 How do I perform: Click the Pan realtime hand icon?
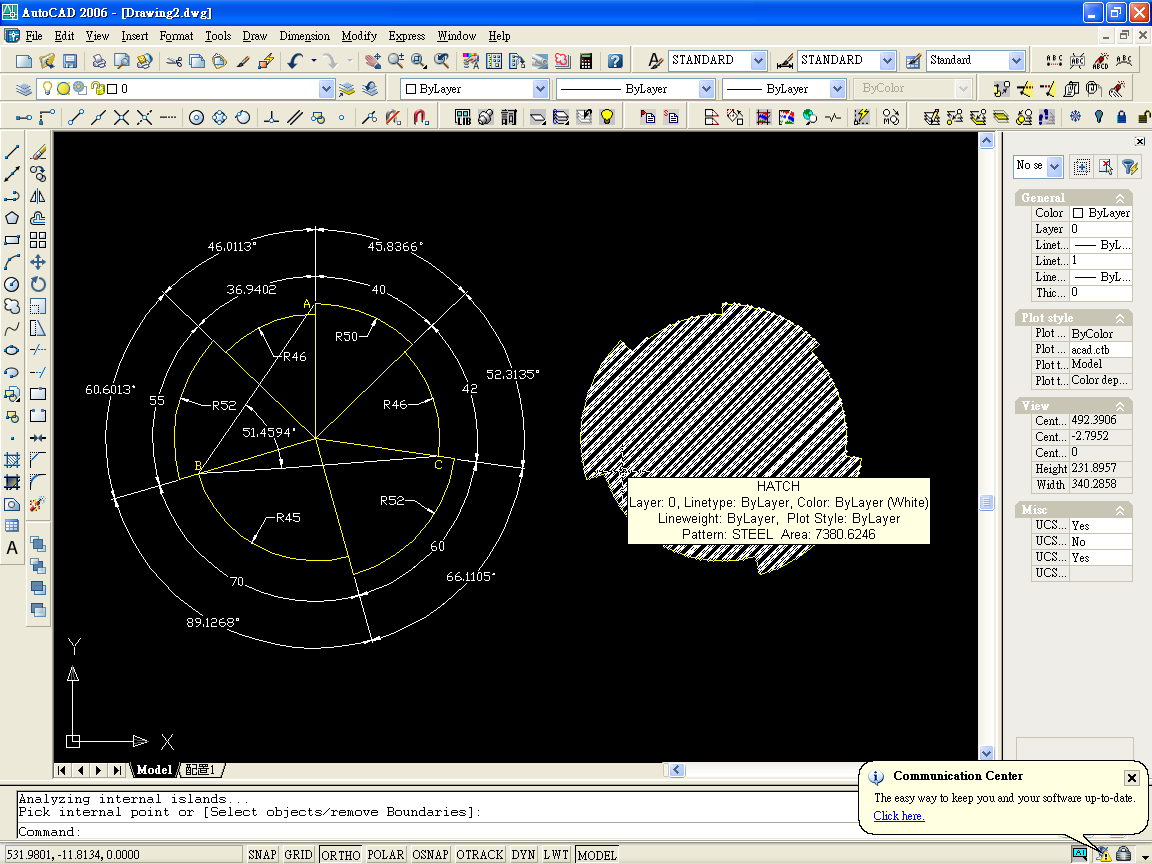tap(374, 61)
